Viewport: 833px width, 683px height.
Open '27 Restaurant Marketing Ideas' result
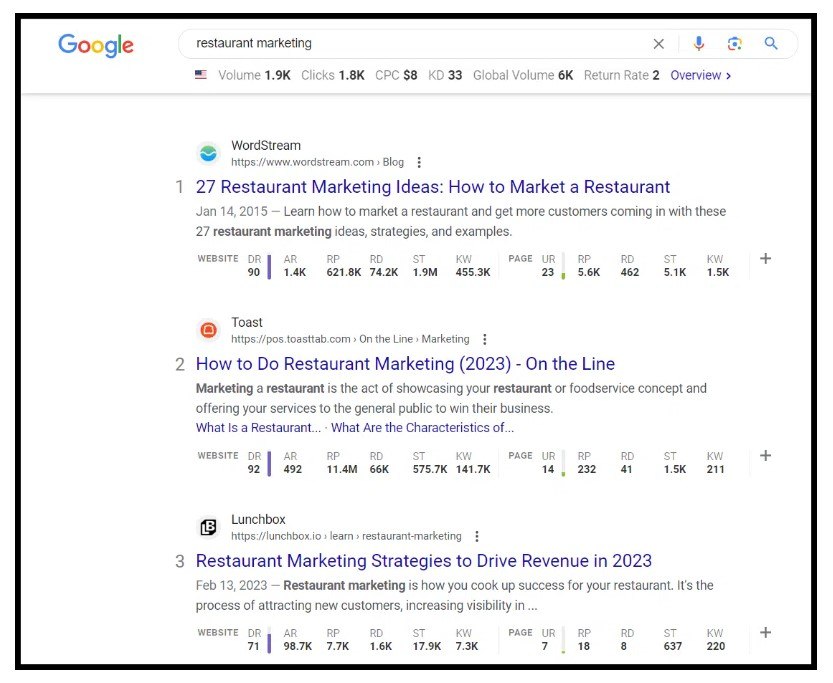[432, 187]
